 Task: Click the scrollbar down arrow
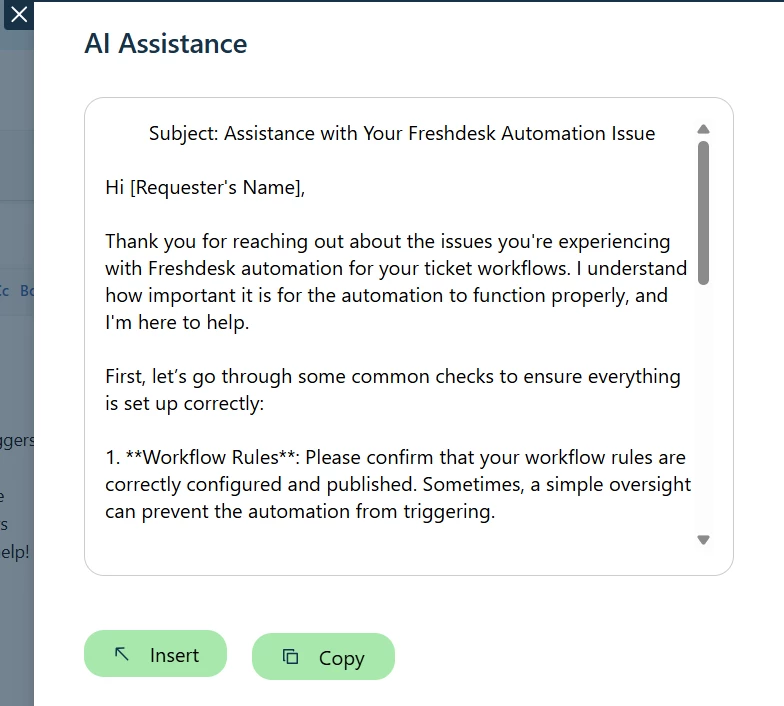click(703, 540)
